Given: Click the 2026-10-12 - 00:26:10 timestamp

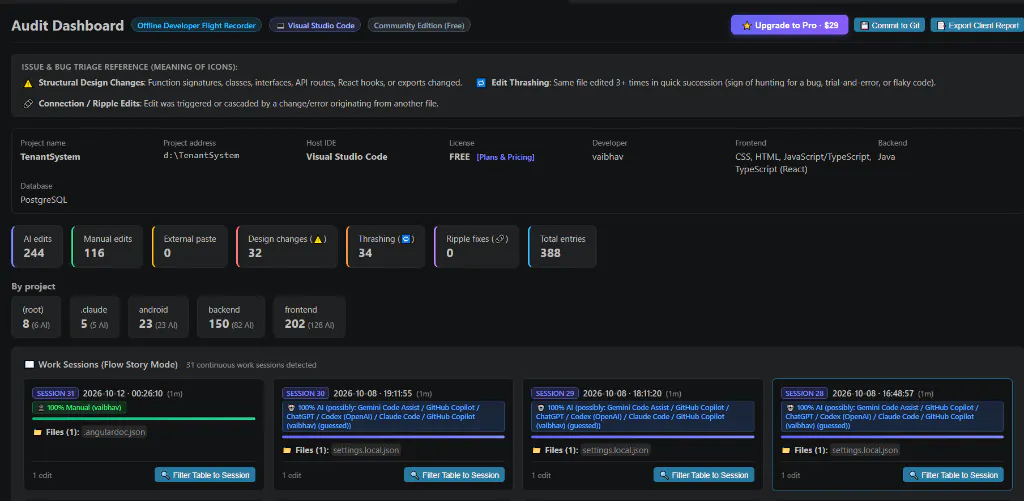Looking at the screenshot, I should tap(123, 393).
